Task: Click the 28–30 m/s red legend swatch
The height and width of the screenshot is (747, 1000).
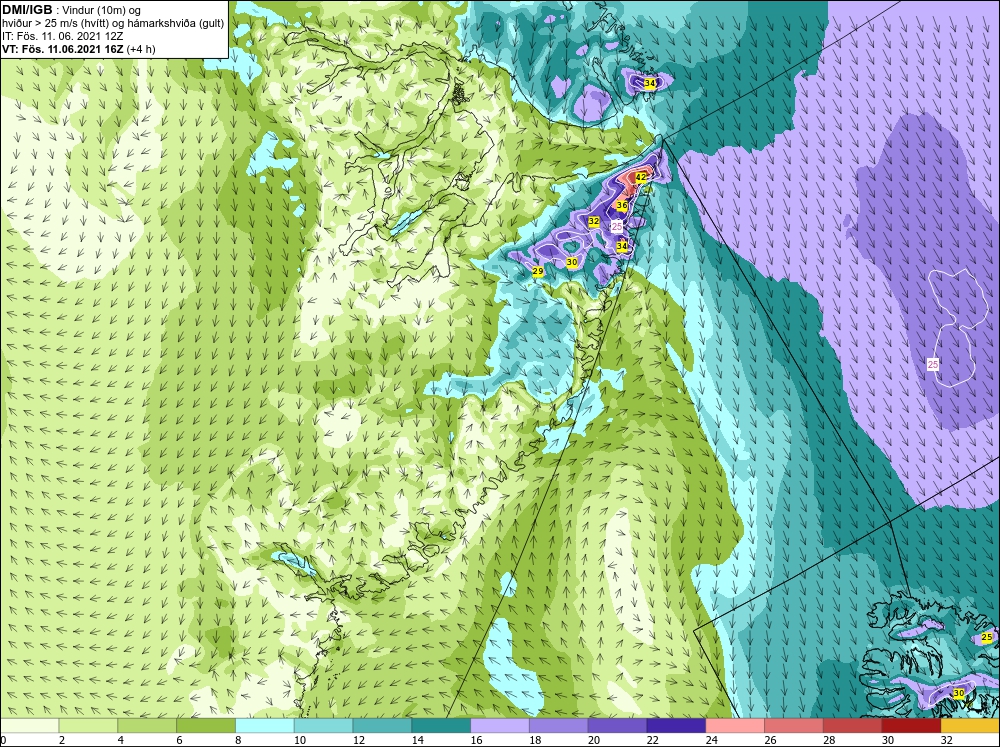Action: 853,725
